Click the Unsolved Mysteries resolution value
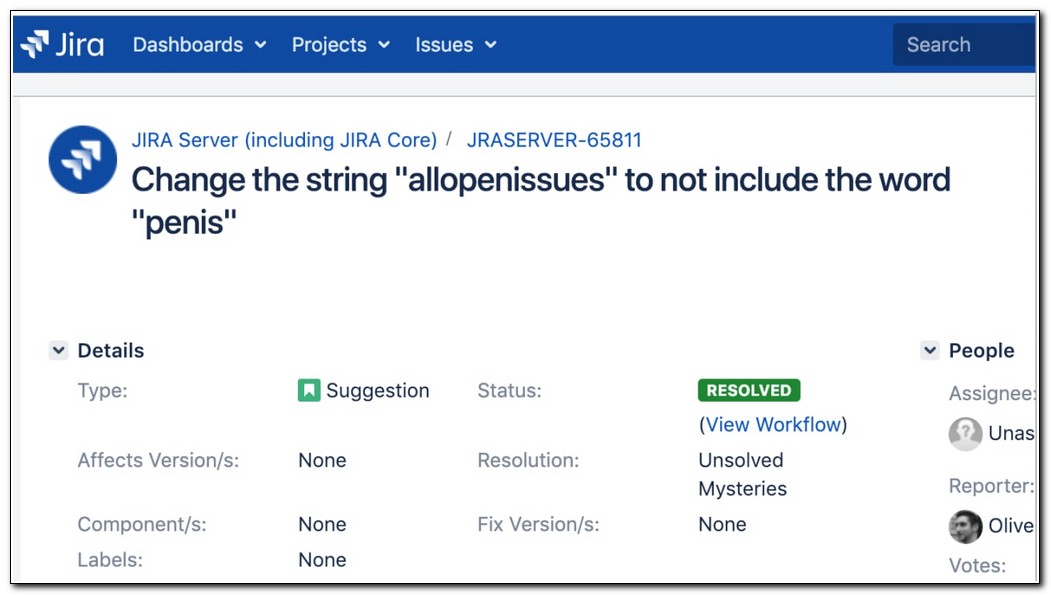1051x595 pixels. 742,474
